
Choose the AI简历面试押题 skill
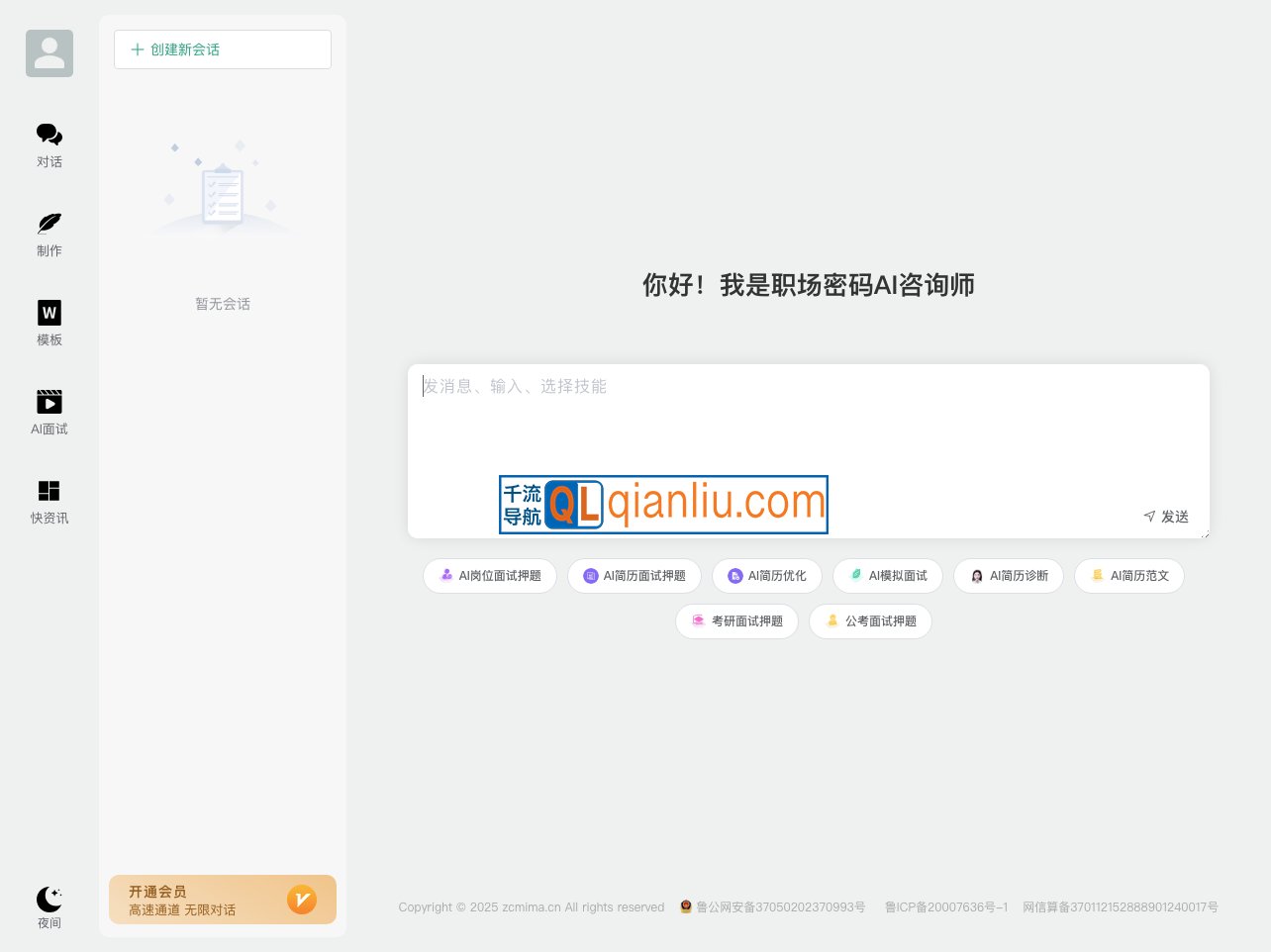click(x=635, y=575)
